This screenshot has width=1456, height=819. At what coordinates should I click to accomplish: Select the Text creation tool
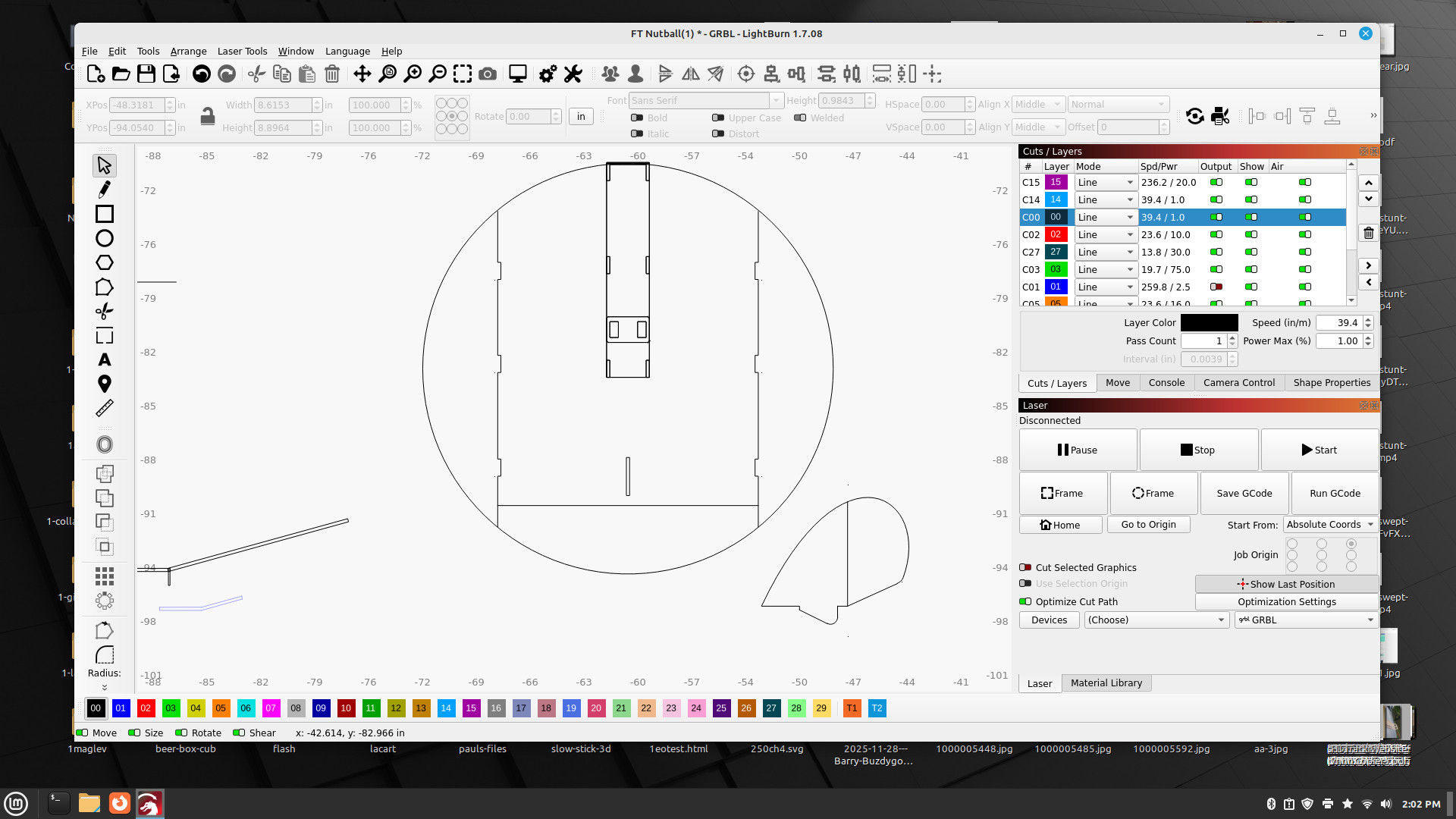point(105,359)
